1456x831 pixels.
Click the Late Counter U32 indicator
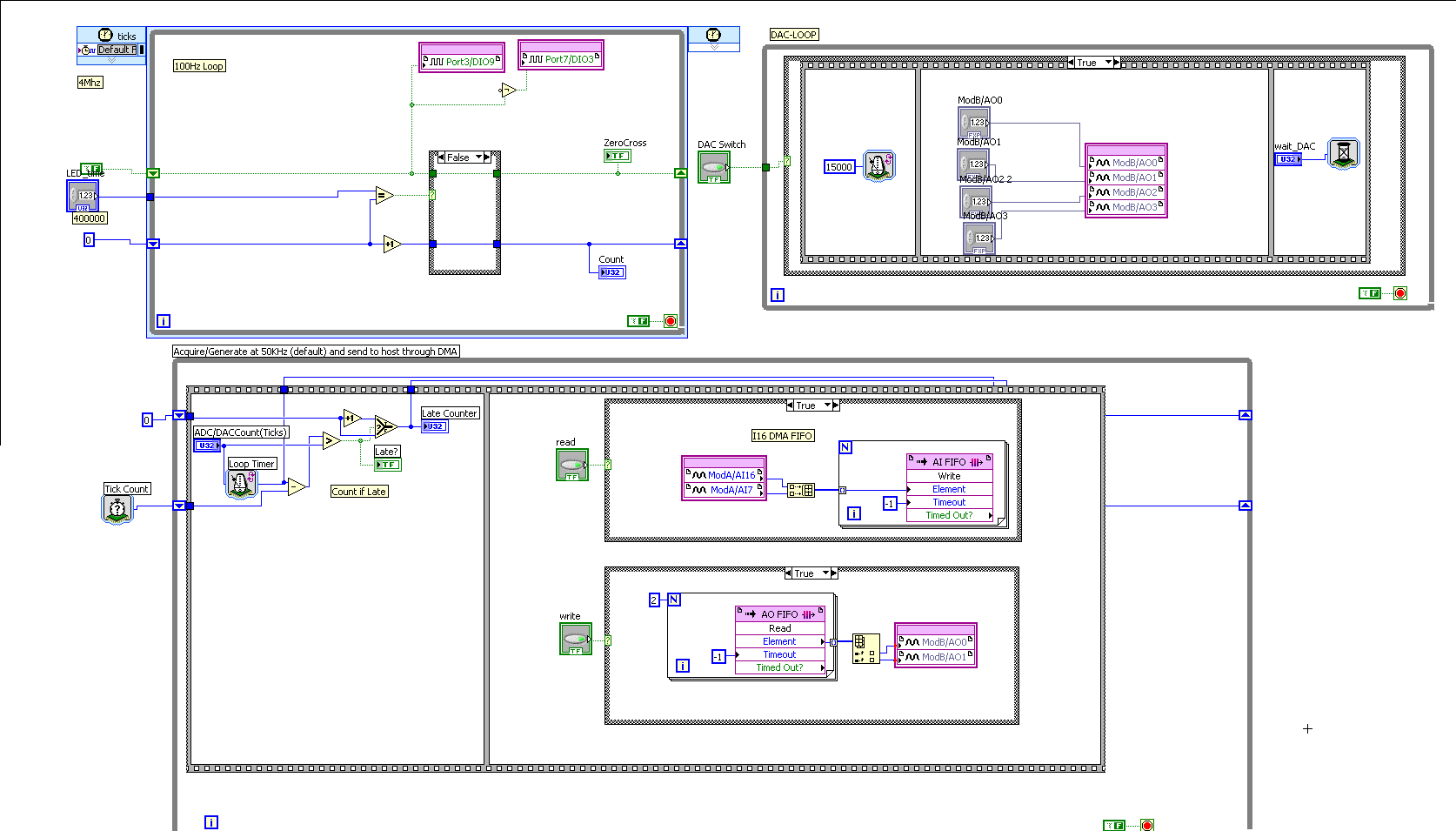[x=434, y=426]
